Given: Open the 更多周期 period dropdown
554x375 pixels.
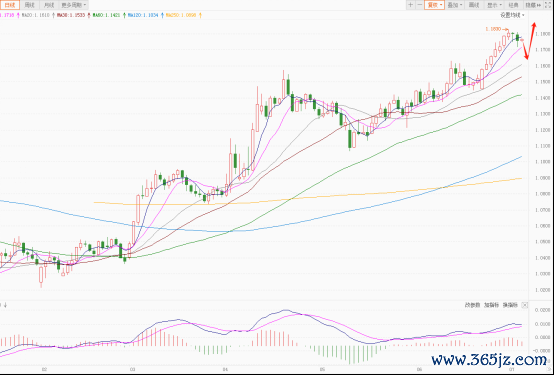Looking at the screenshot, I should (x=73, y=5).
